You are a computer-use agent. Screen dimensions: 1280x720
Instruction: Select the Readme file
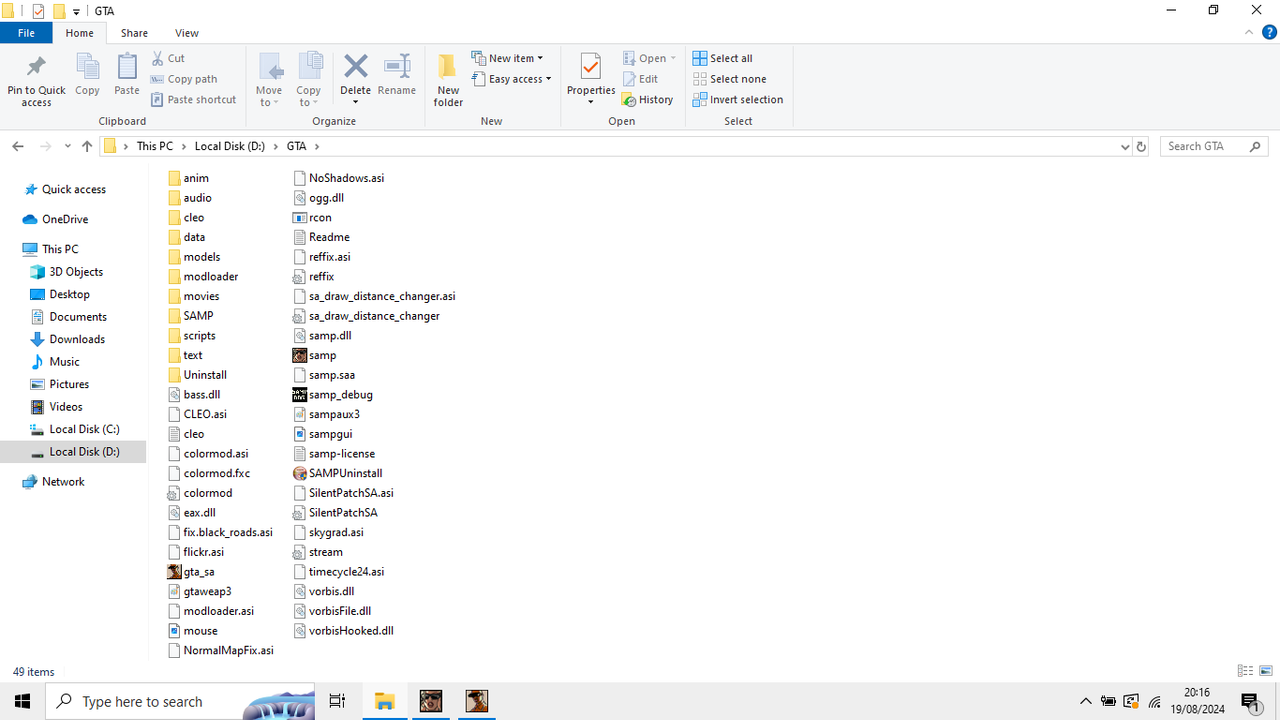click(321, 237)
